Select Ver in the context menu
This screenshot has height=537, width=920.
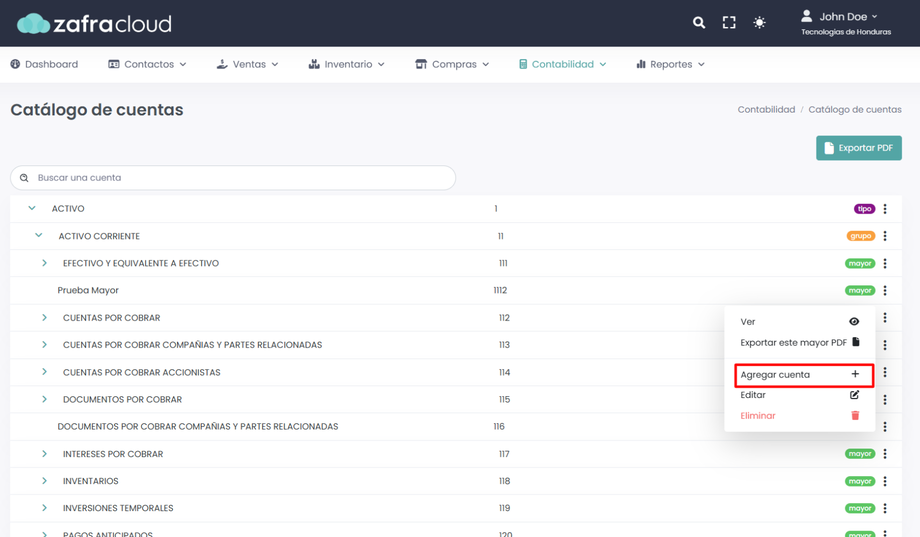[x=800, y=322]
